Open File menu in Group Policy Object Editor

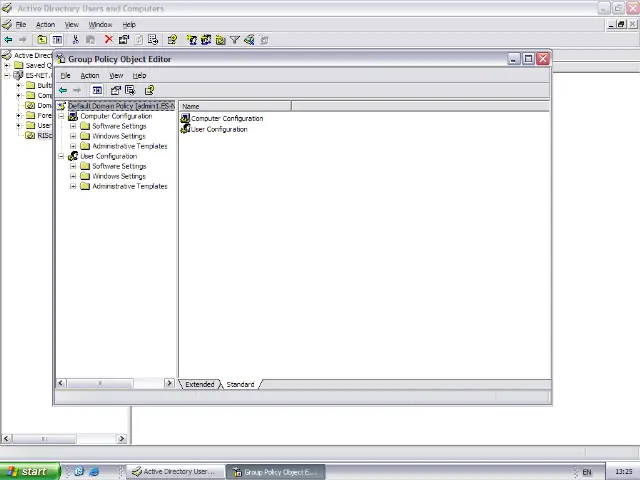65,76
